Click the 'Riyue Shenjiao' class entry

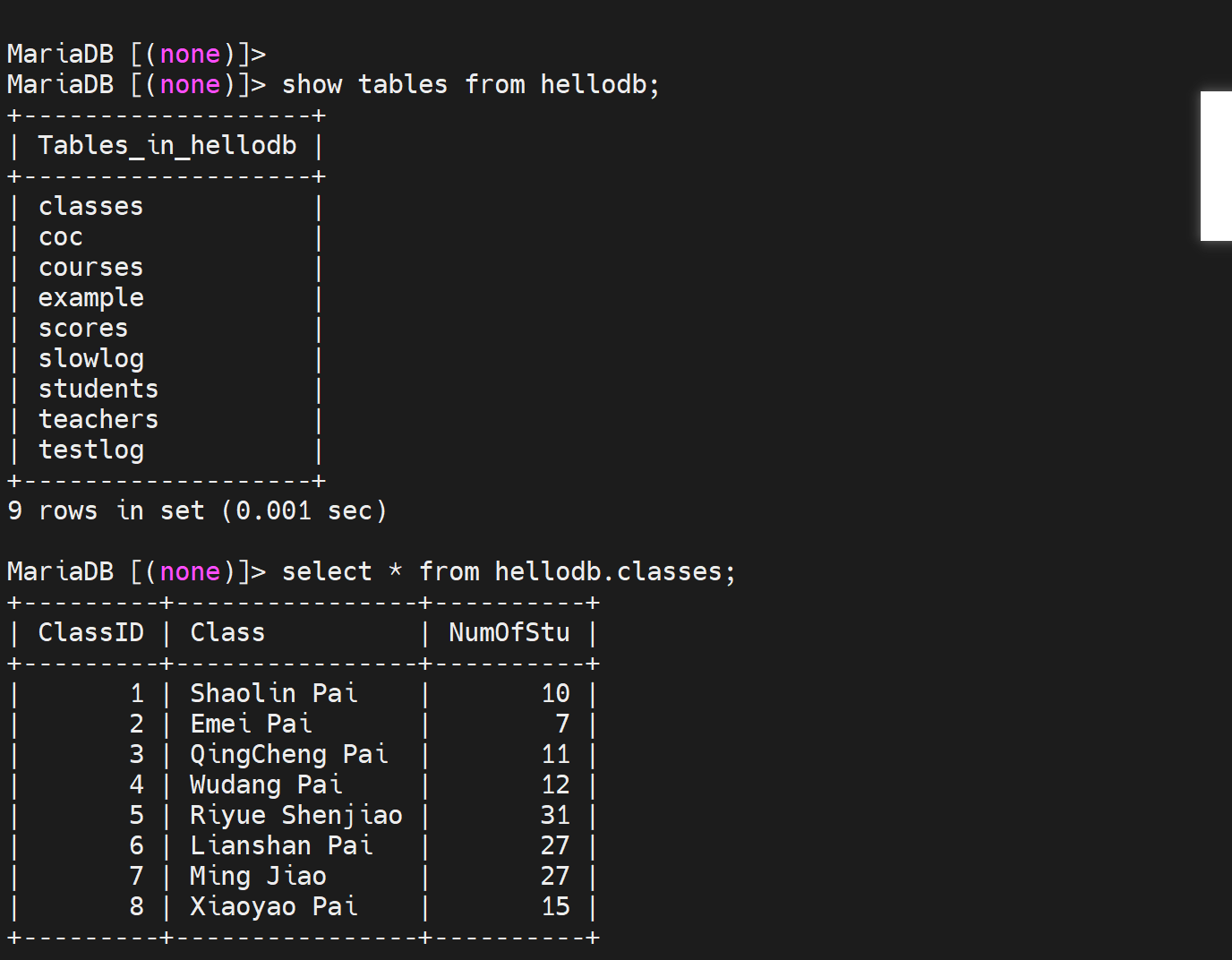click(295, 816)
